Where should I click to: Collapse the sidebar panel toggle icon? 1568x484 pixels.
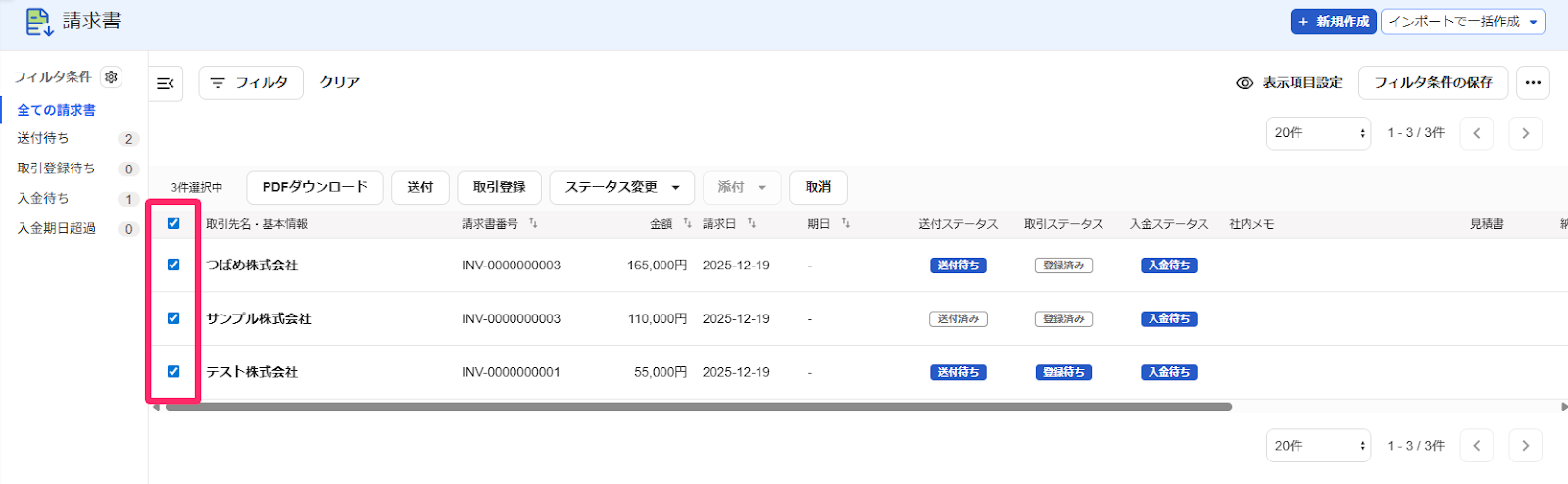coord(166,83)
